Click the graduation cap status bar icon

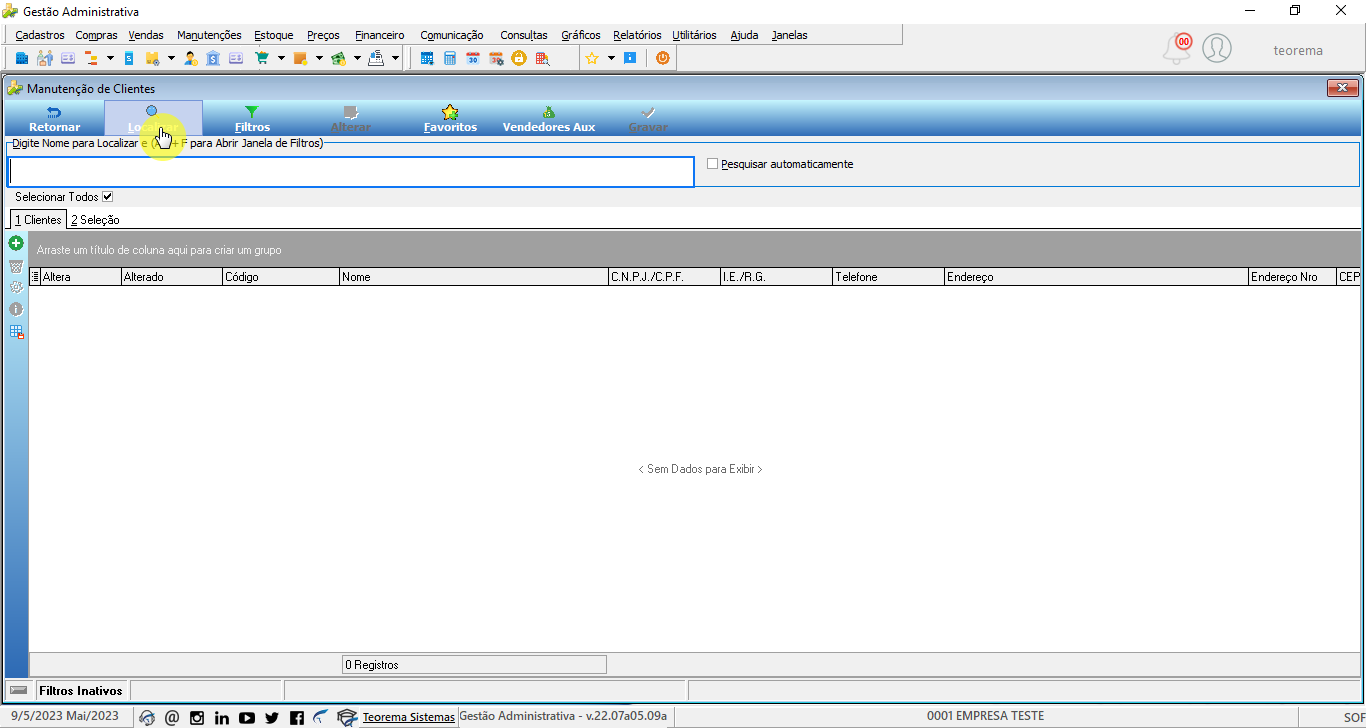coord(347,717)
